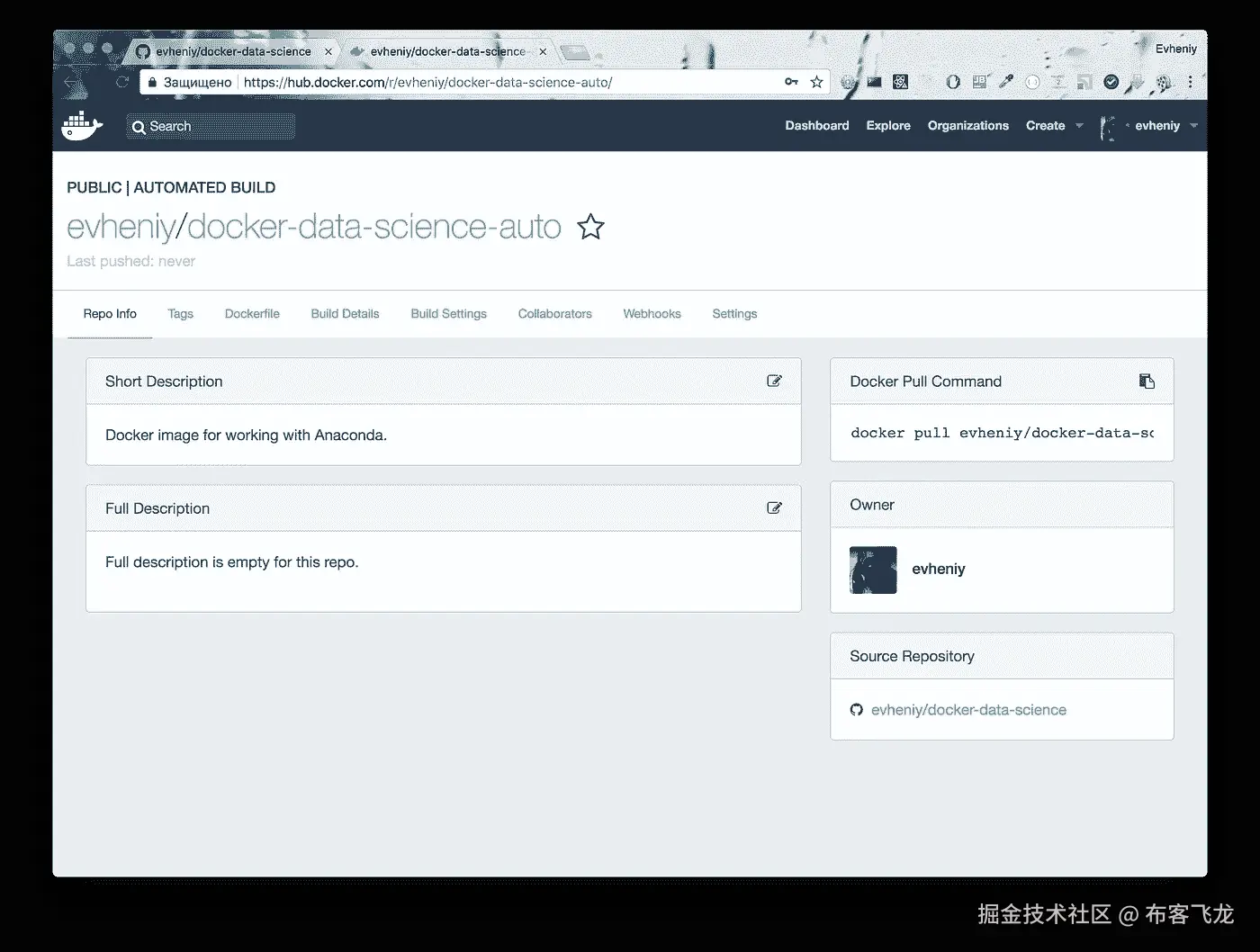Open the Dockerfile tab

click(252, 314)
